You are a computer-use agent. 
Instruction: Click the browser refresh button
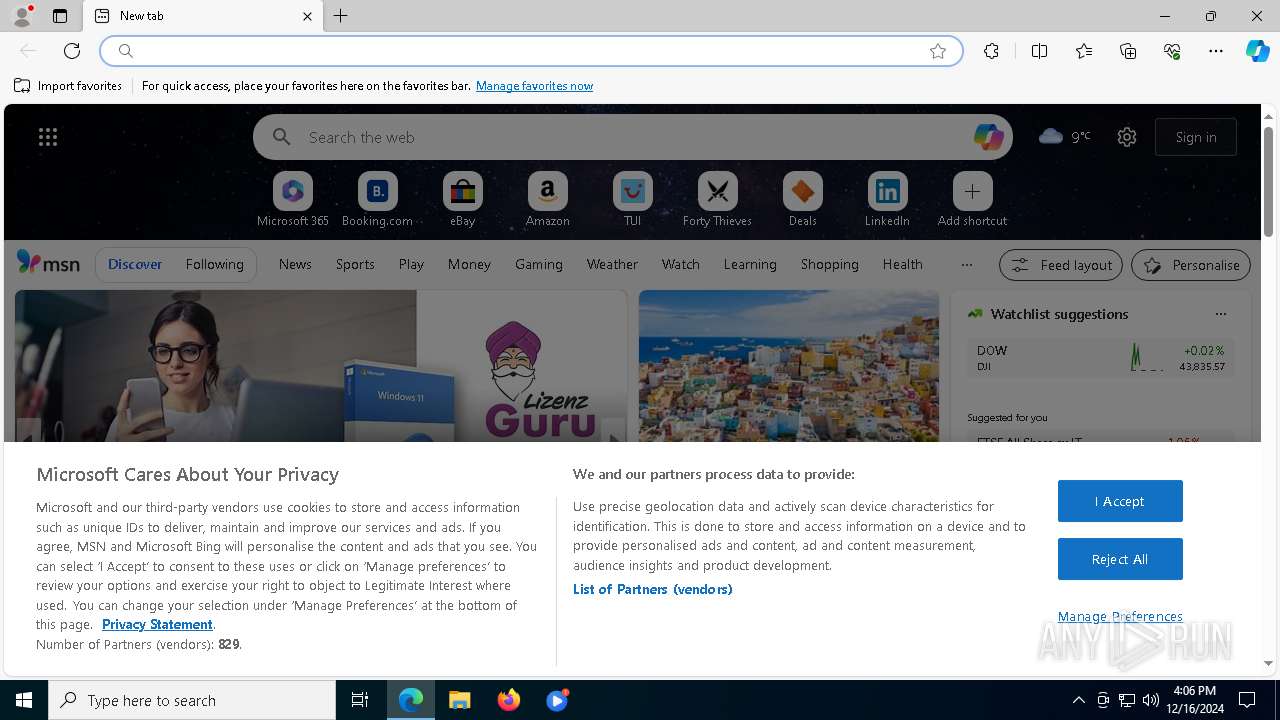72,51
